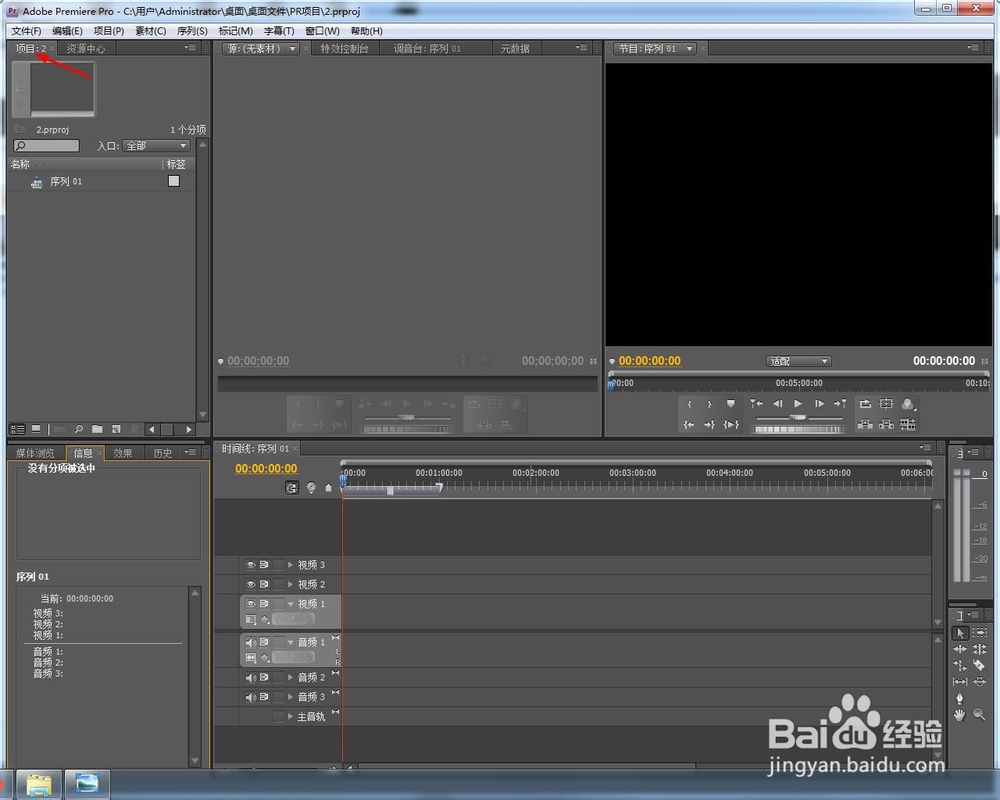The height and width of the screenshot is (800, 1000).
Task: Toggle Snap in the timeline header
Action: (x=291, y=488)
